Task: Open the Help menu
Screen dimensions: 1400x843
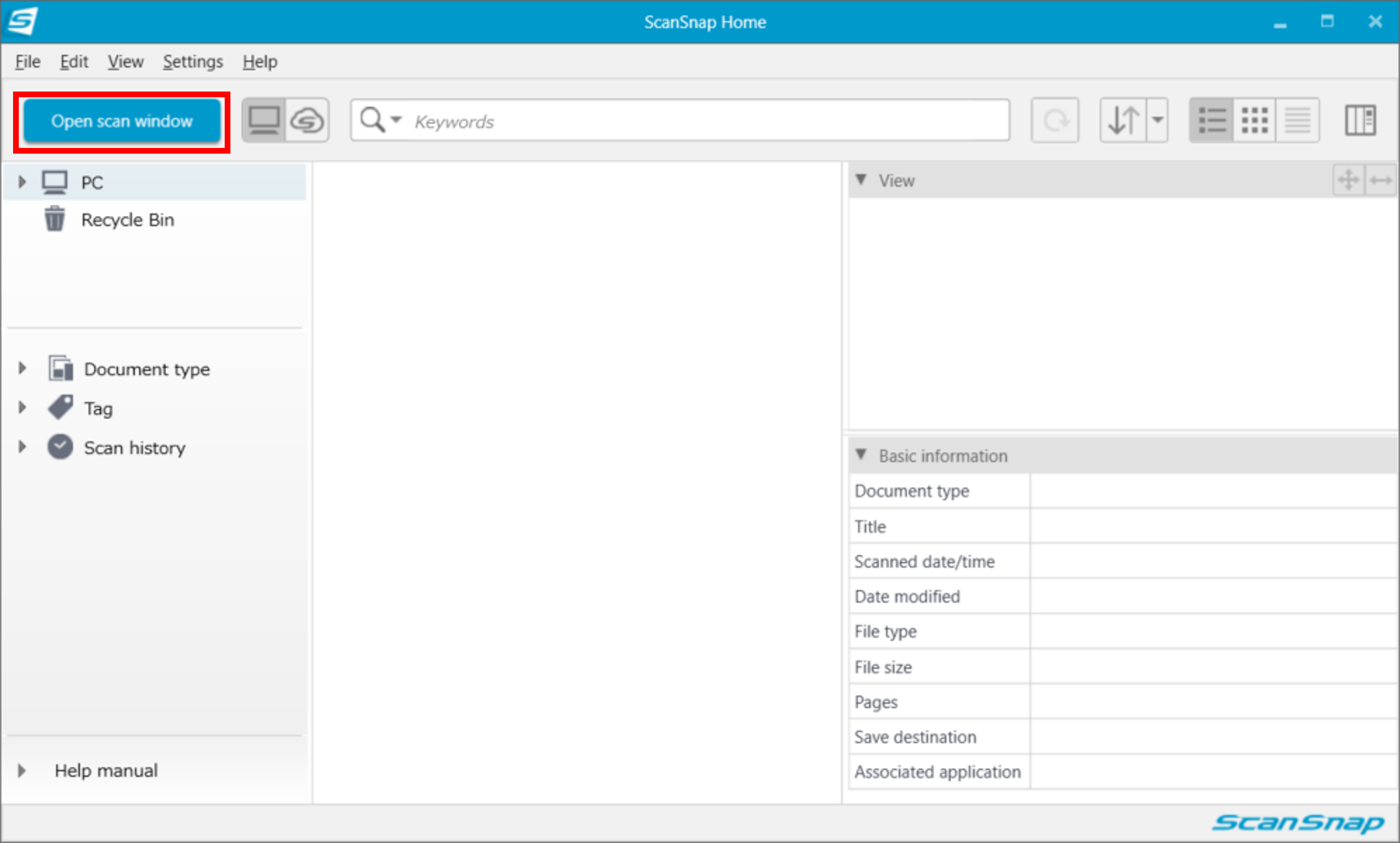Action: click(260, 61)
